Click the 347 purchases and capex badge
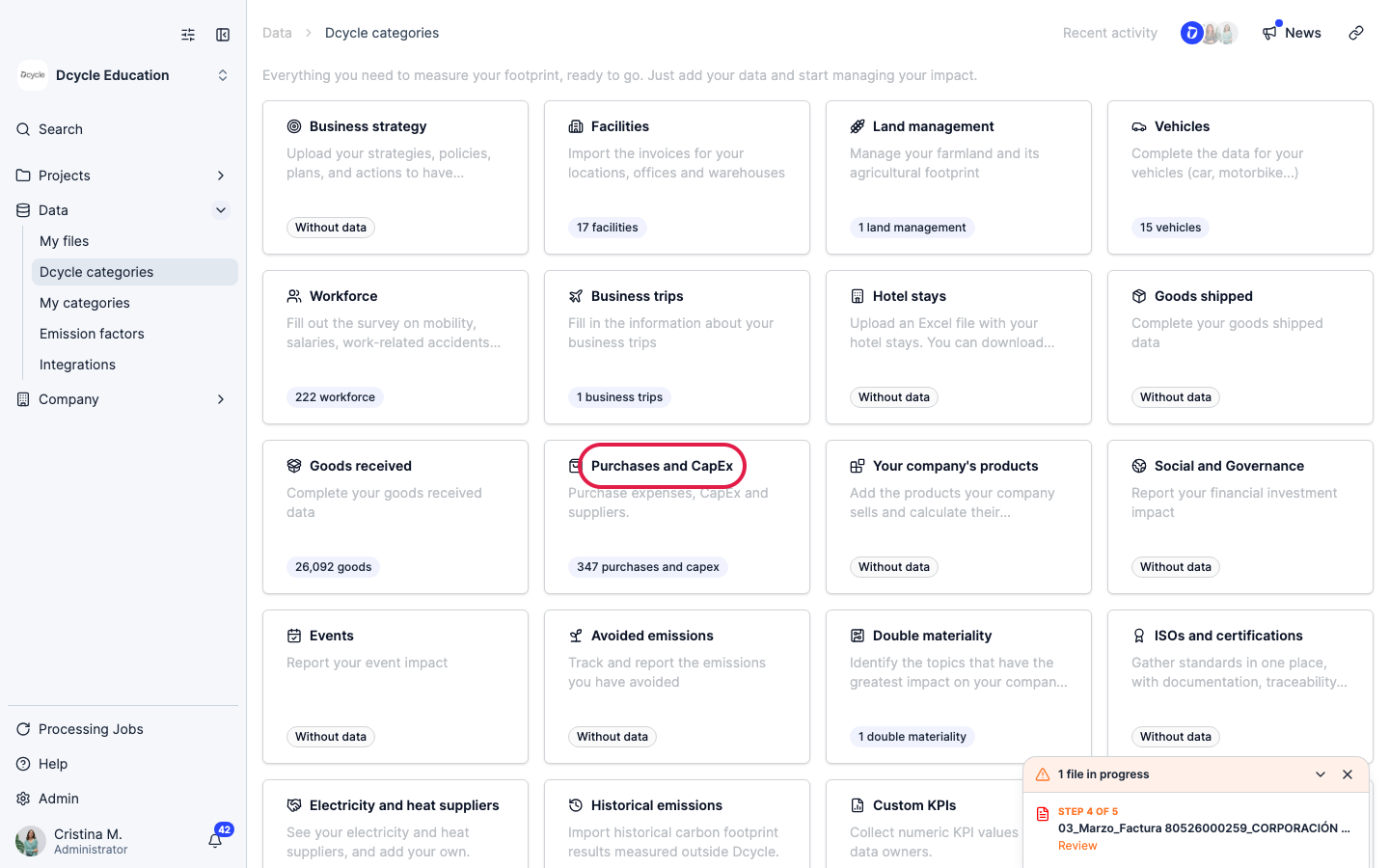Image resolution: width=1389 pixels, height=868 pixels. 648,567
